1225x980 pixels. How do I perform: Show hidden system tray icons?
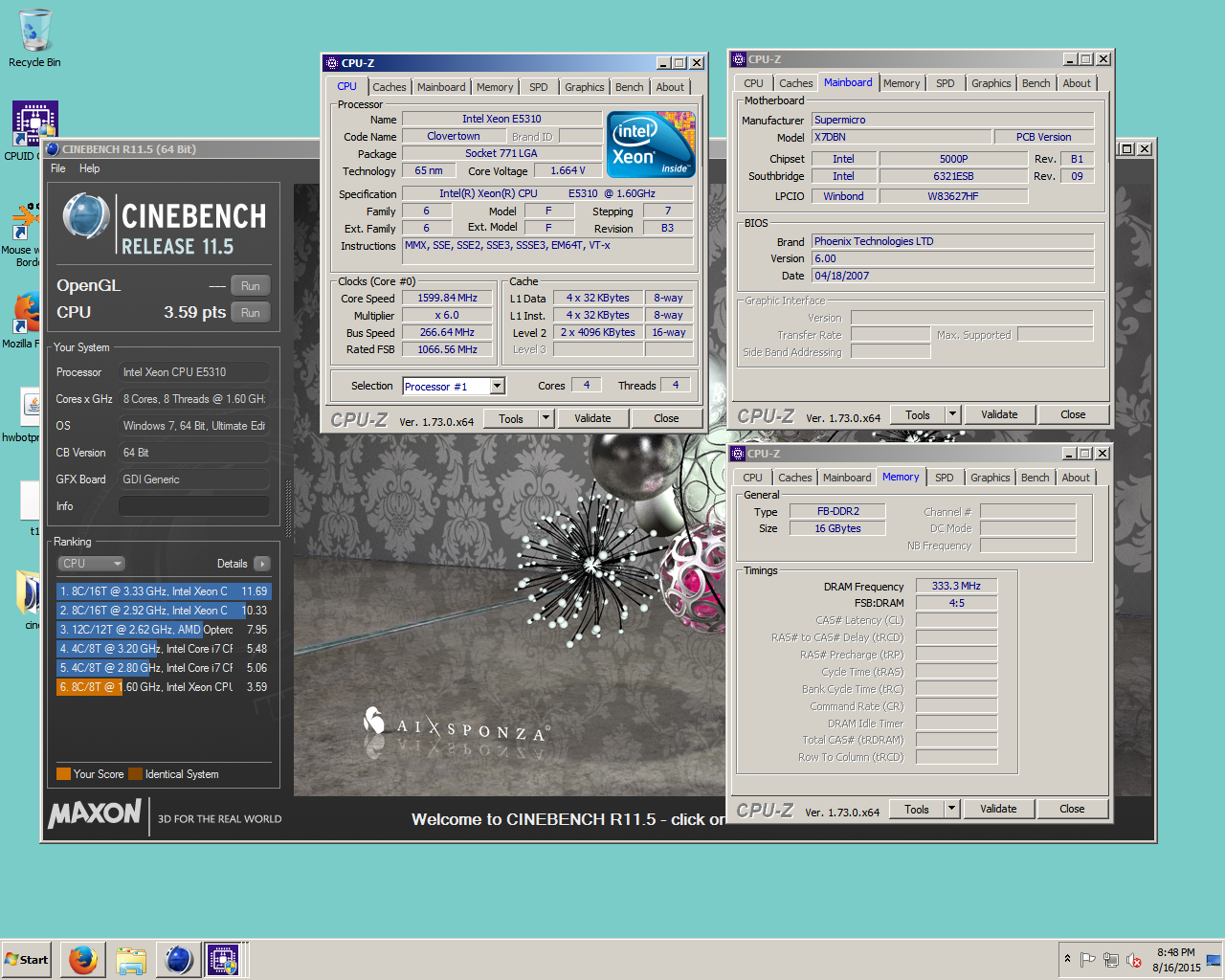(x=1067, y=959)
